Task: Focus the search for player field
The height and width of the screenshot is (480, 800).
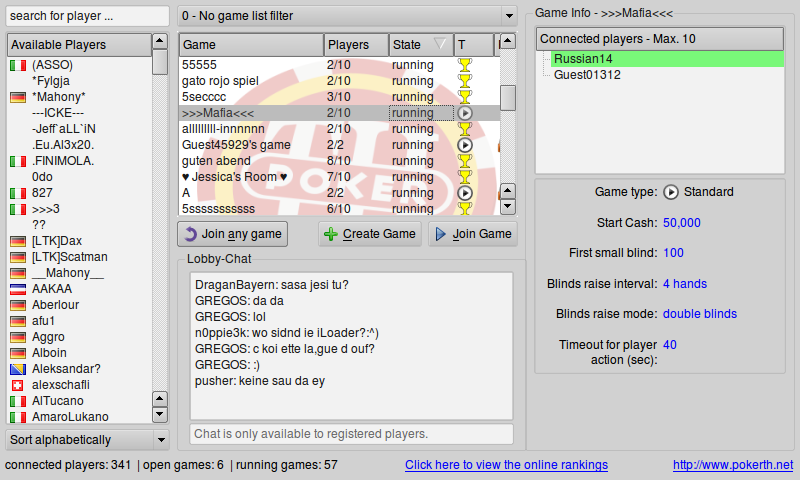Action: [87, 16]
